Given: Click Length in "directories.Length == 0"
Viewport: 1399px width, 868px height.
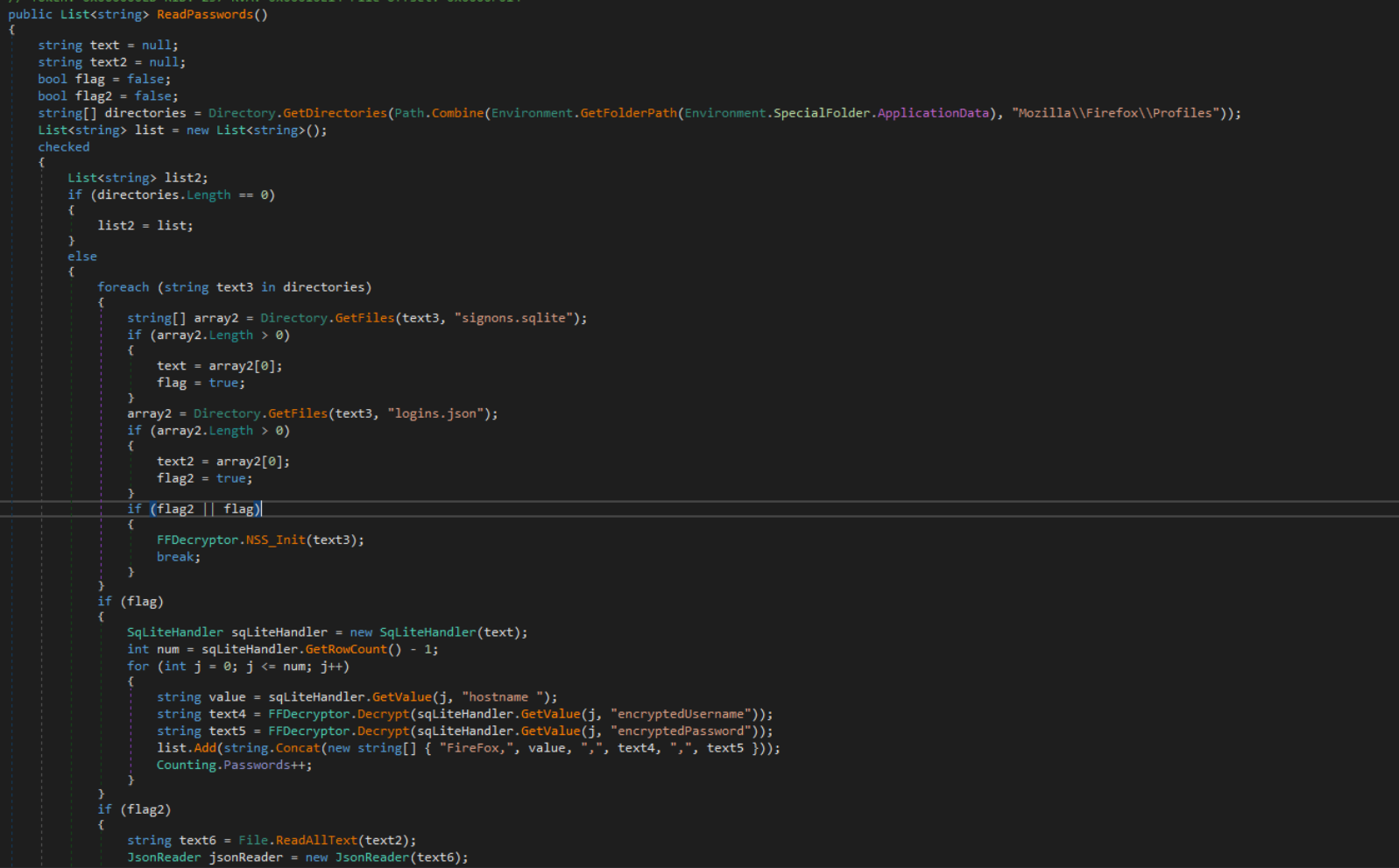Looking at the screenshot, I should coord(208,195).
